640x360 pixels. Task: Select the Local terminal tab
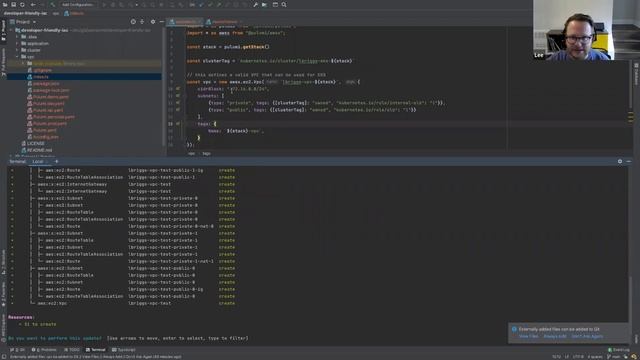coord(38,162)
